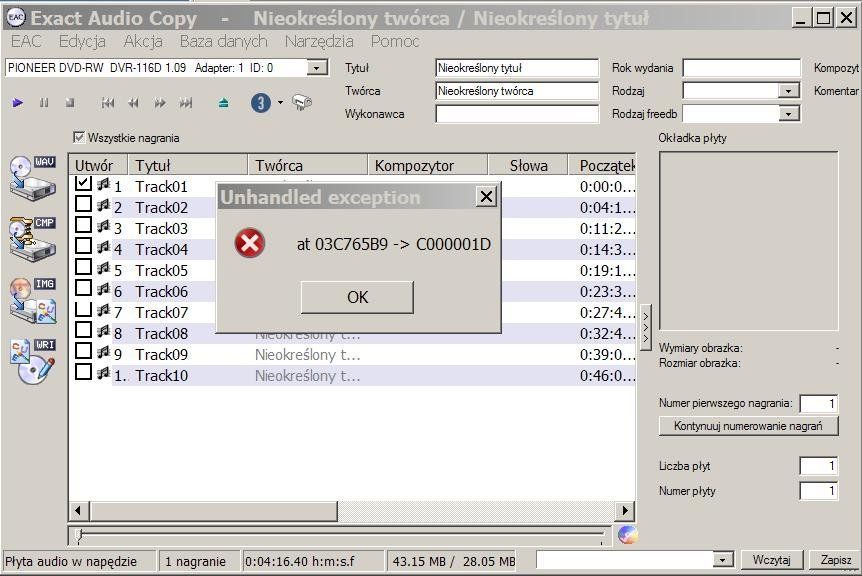862x576 pixels.
Task: Click the CD icon beside the position slider
Action: 627,534
